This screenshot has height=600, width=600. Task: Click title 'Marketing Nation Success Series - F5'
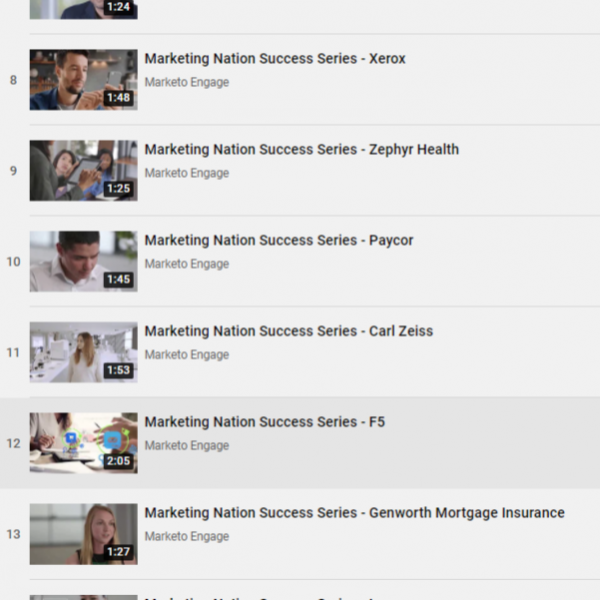point(264,422)
